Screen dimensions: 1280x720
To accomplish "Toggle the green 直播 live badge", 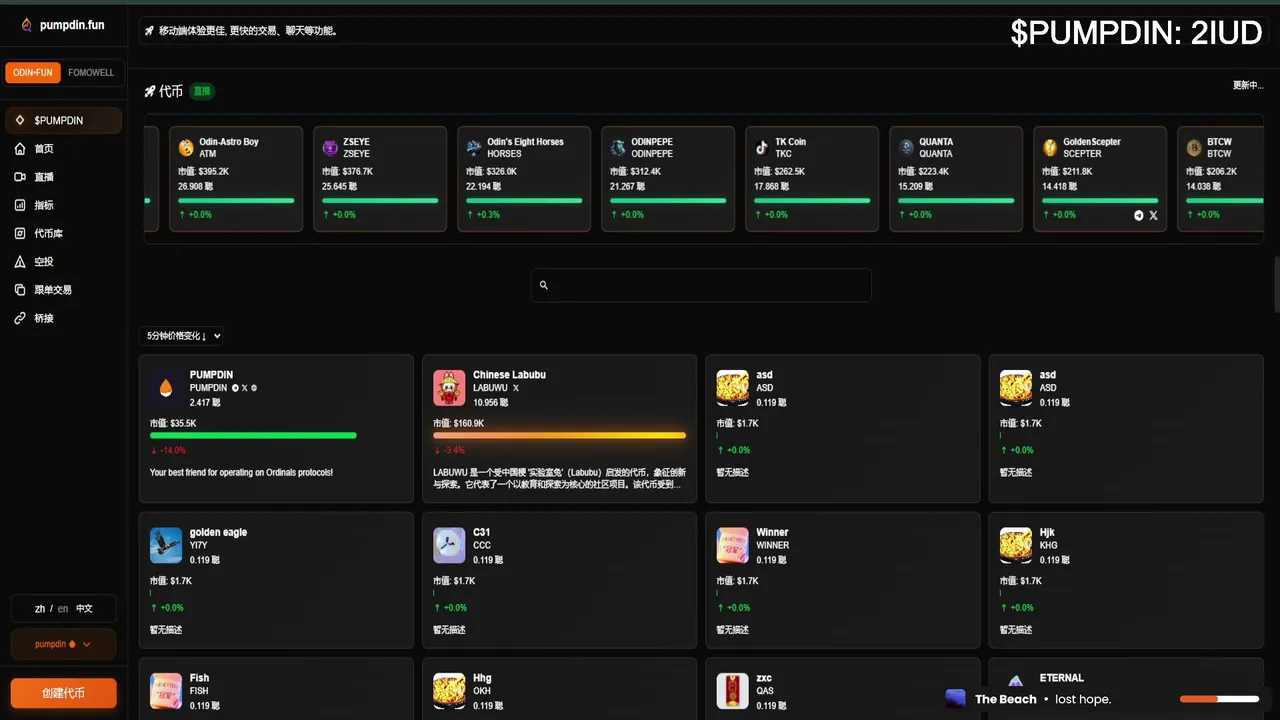I will [202, 91].
